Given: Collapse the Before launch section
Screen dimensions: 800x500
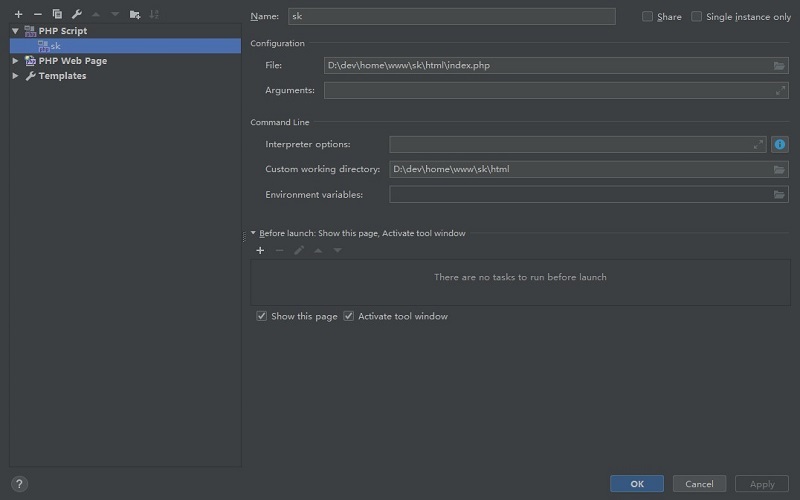Looking at the screenshot, I should [254, 233].
